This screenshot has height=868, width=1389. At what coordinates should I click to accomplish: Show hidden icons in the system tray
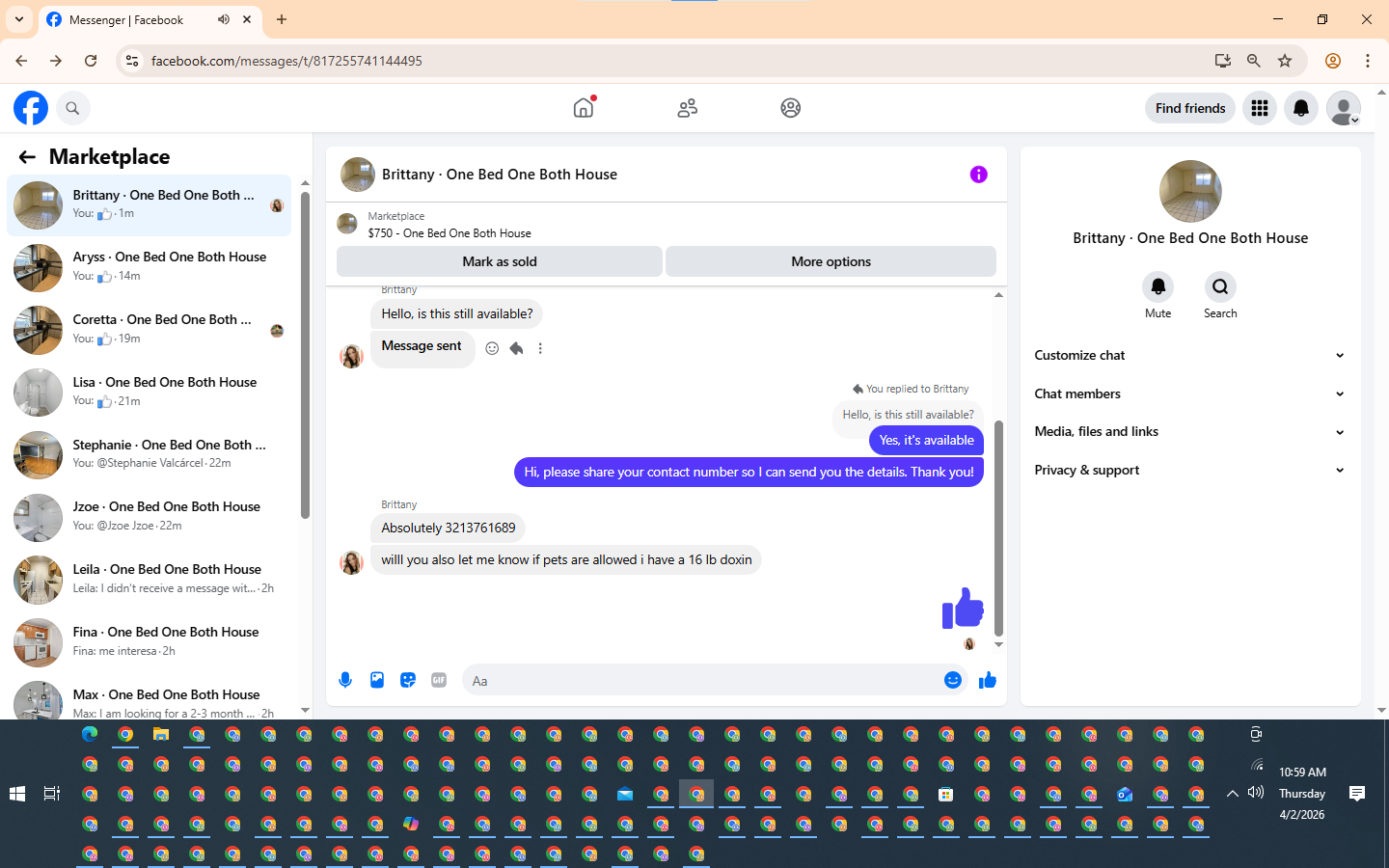[x=1232, y=794]
